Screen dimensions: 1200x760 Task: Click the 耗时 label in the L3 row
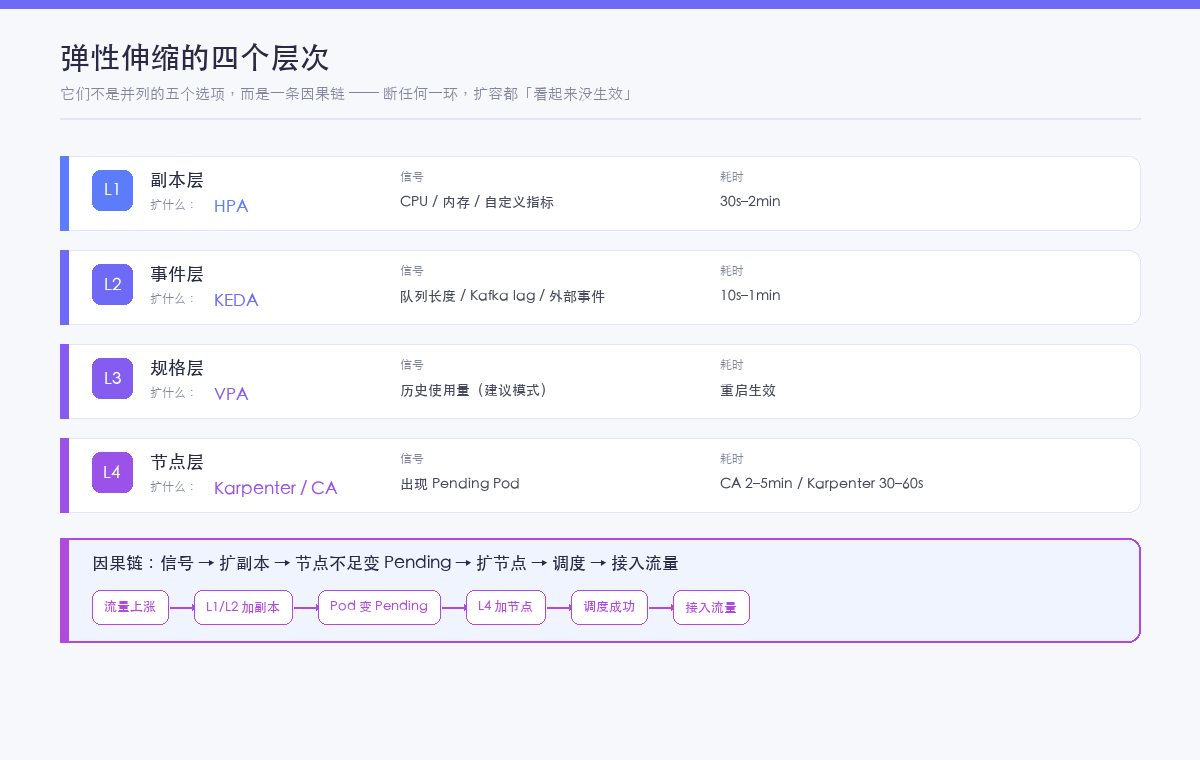732,365
